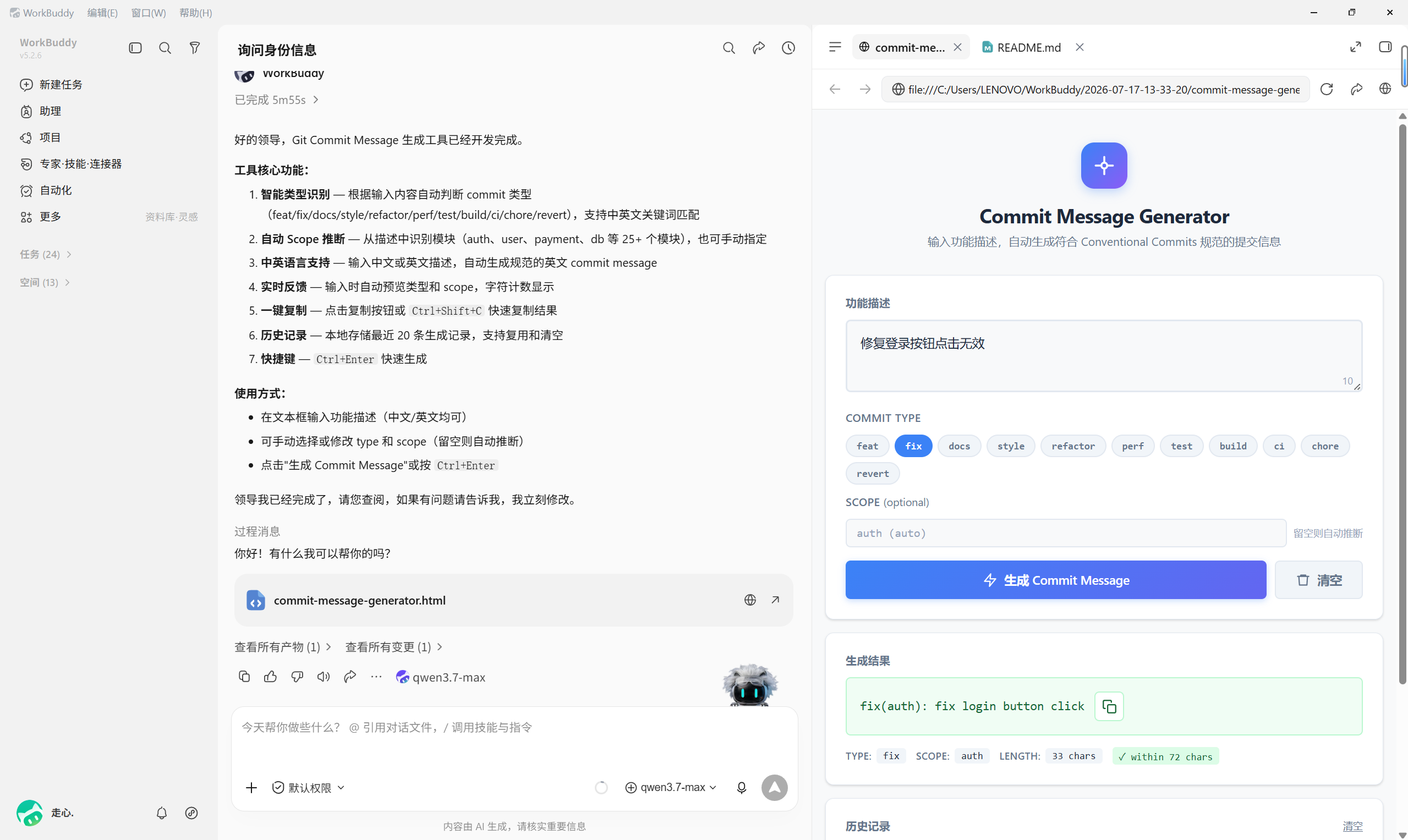This screenshot has height=840, width=1408.
Task: Switch to the README.md tab
Action: pyautogui.click(x=1021, y=47)
